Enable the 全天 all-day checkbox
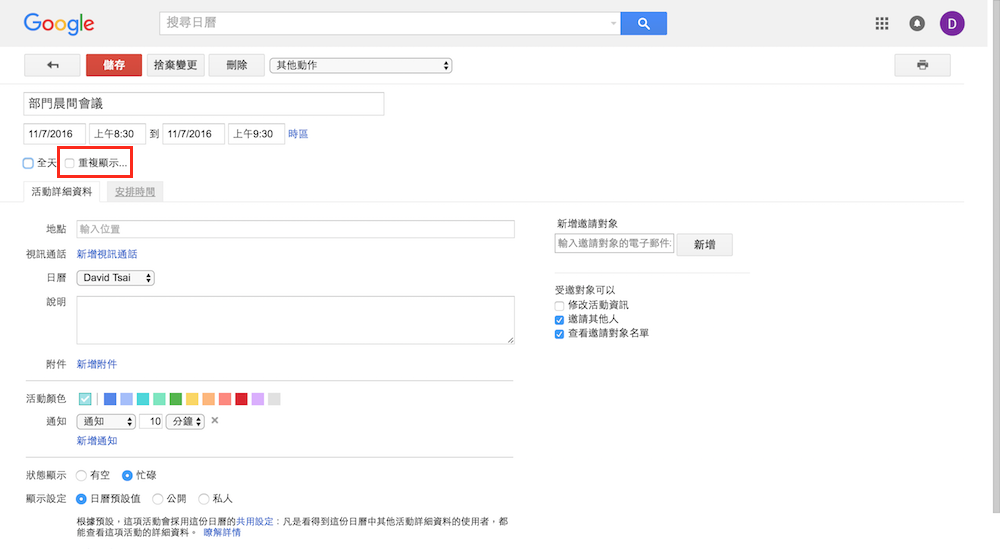Viewport: 1000px width, 549px height. [x=28, y=163]
